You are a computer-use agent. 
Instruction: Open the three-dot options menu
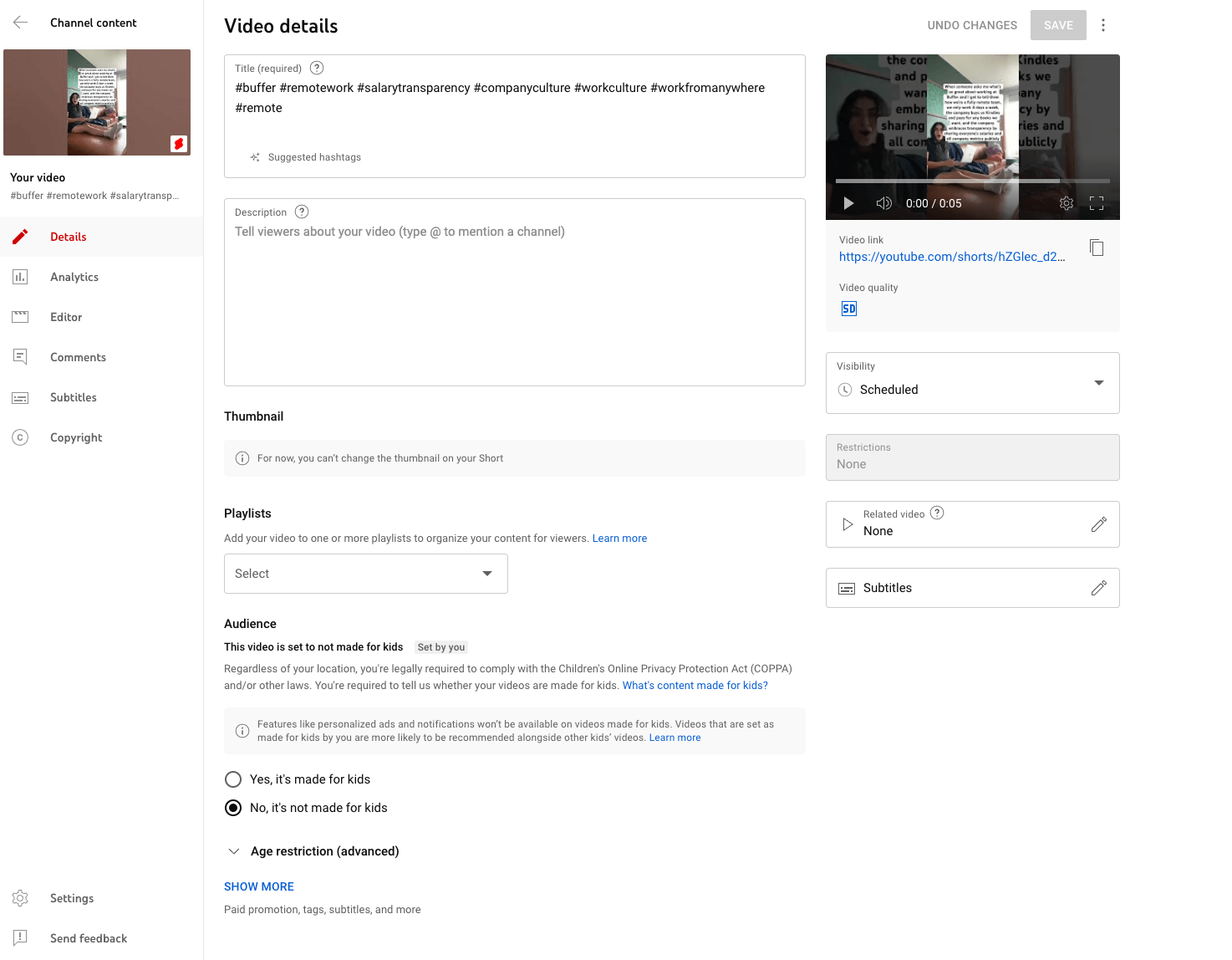tap(1103, 25)
